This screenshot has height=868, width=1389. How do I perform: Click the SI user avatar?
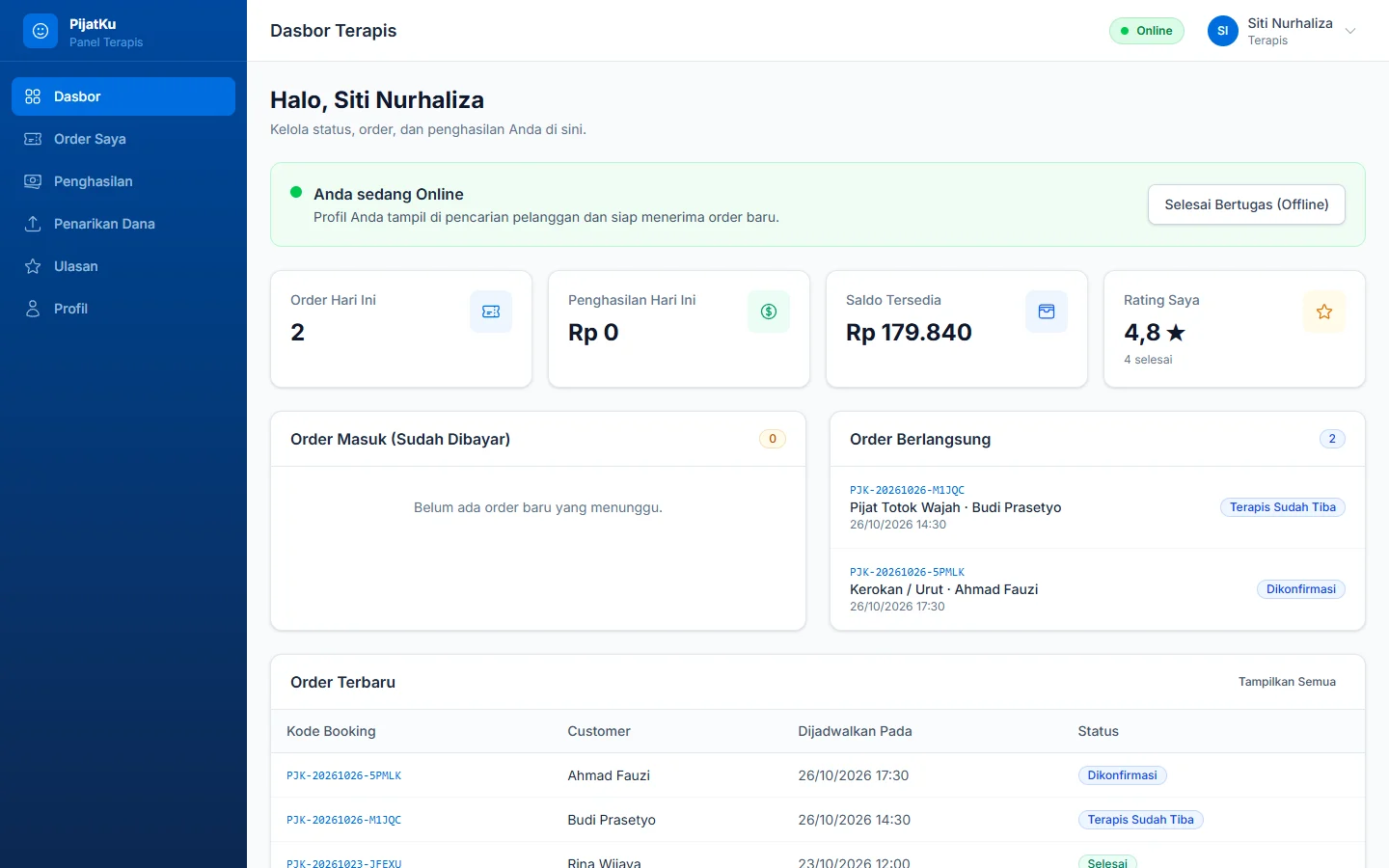pos(1223,31)
